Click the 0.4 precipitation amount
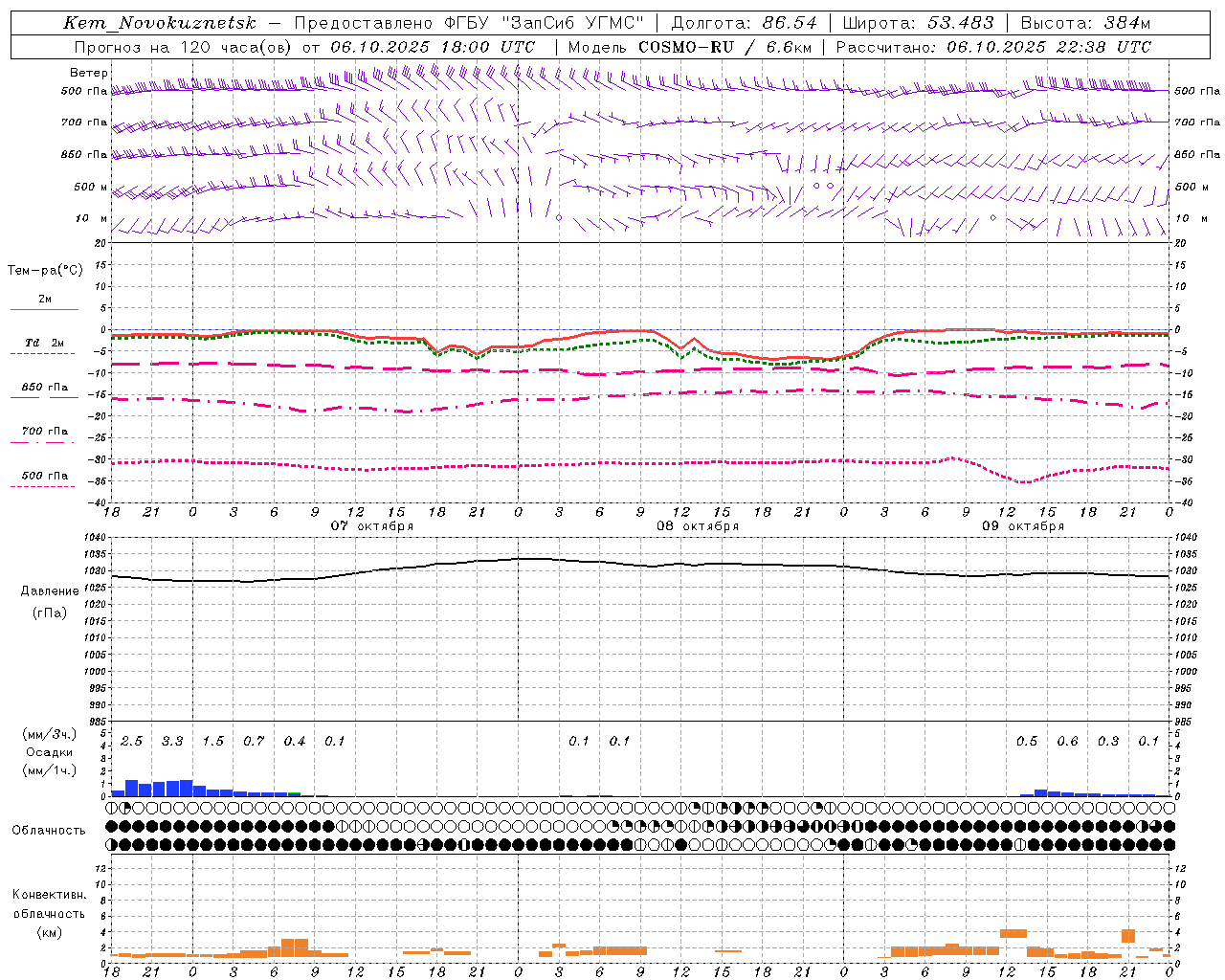 click(x=294, y=741)
